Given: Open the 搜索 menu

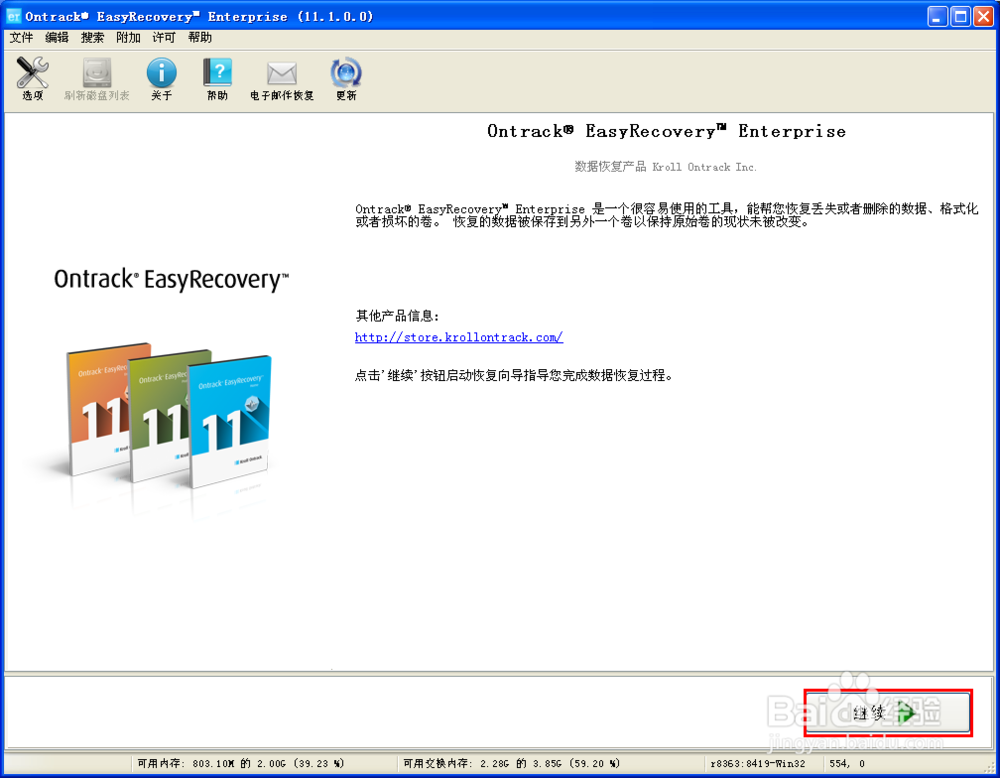Looking at the screenshot, I should [x=92, y=38].
